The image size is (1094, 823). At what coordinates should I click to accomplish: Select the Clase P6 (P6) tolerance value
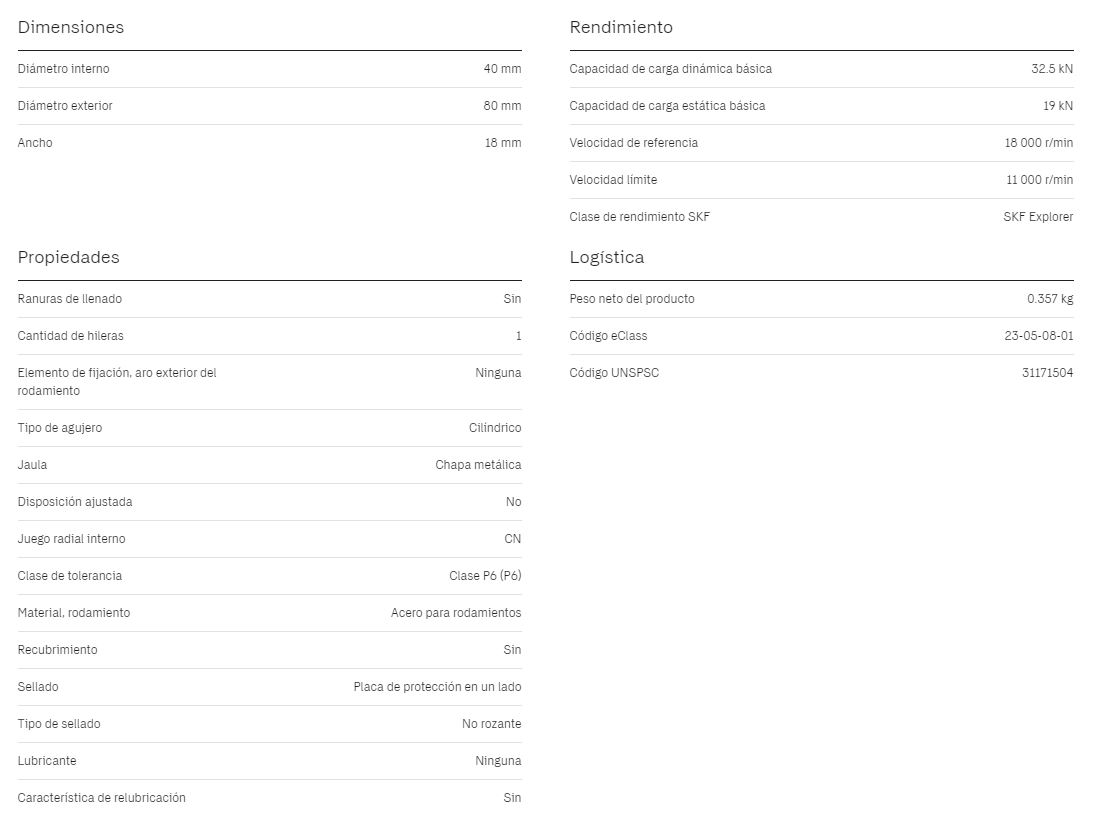[x=485, y=575]
